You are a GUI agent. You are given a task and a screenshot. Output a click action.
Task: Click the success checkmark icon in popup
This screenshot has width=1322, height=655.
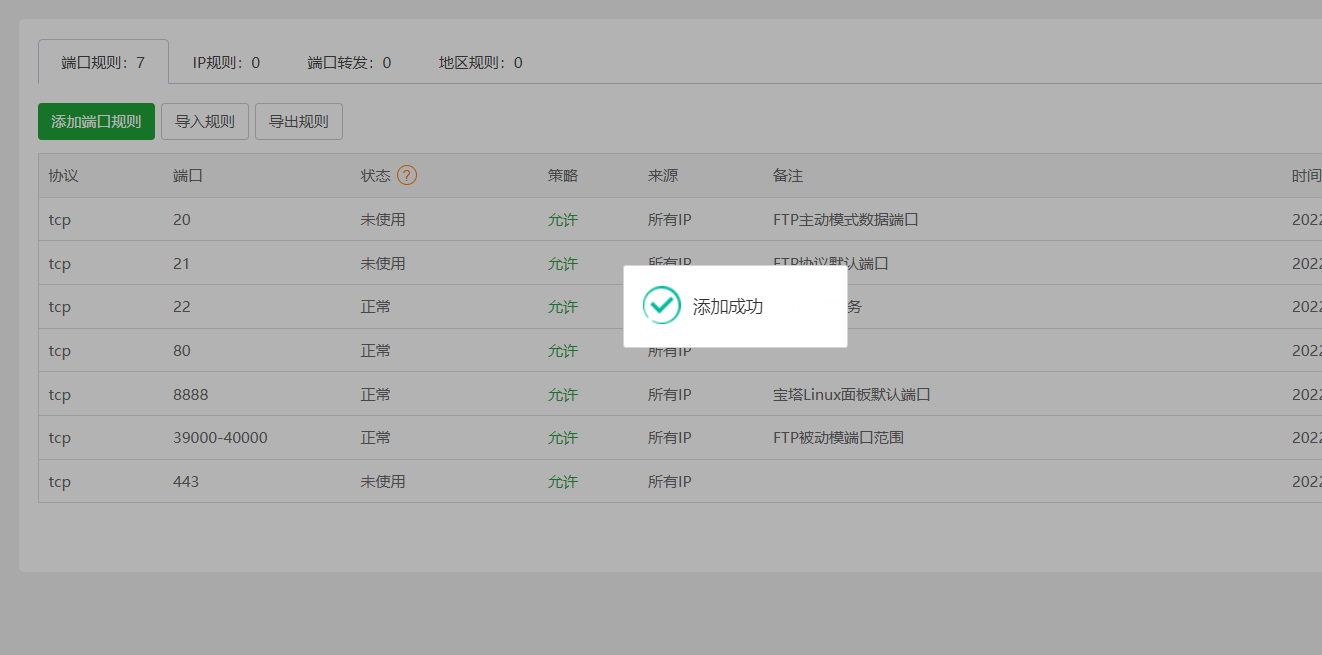(661, 306)
